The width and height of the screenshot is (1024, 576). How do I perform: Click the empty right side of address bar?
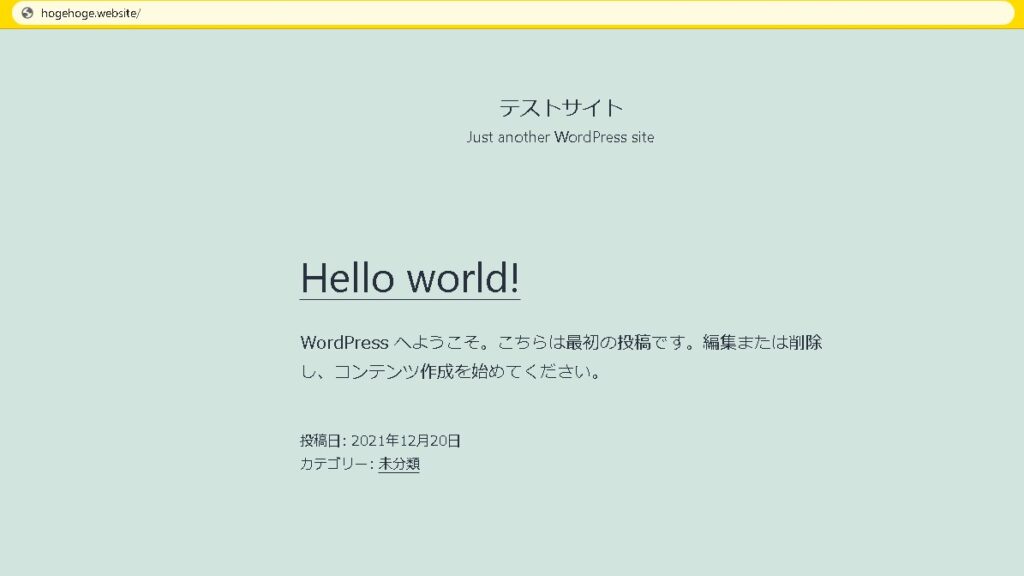(x=600, y=13)
